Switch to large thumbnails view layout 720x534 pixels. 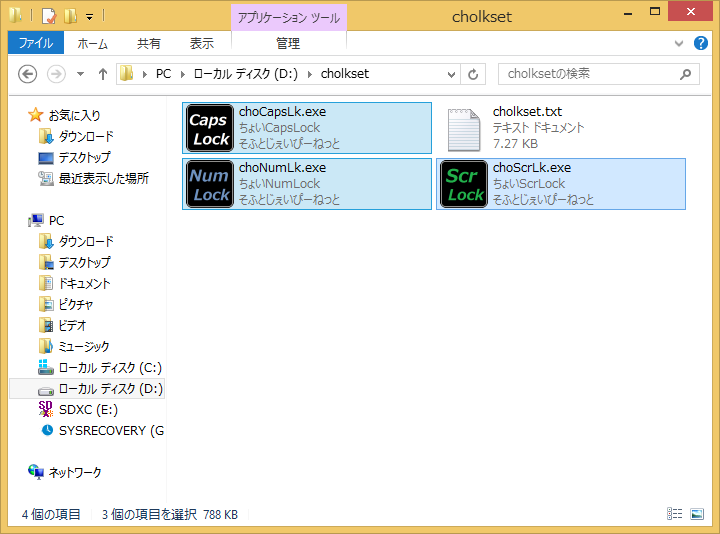(x=697, y=514)
